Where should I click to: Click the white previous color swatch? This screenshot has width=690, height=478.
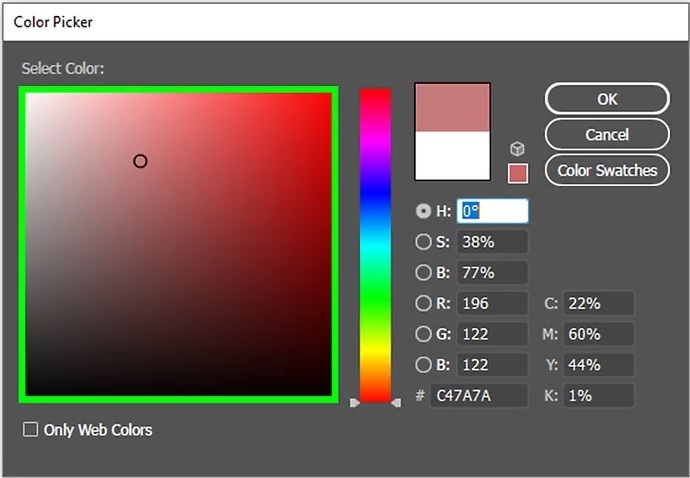click(452, 155)
